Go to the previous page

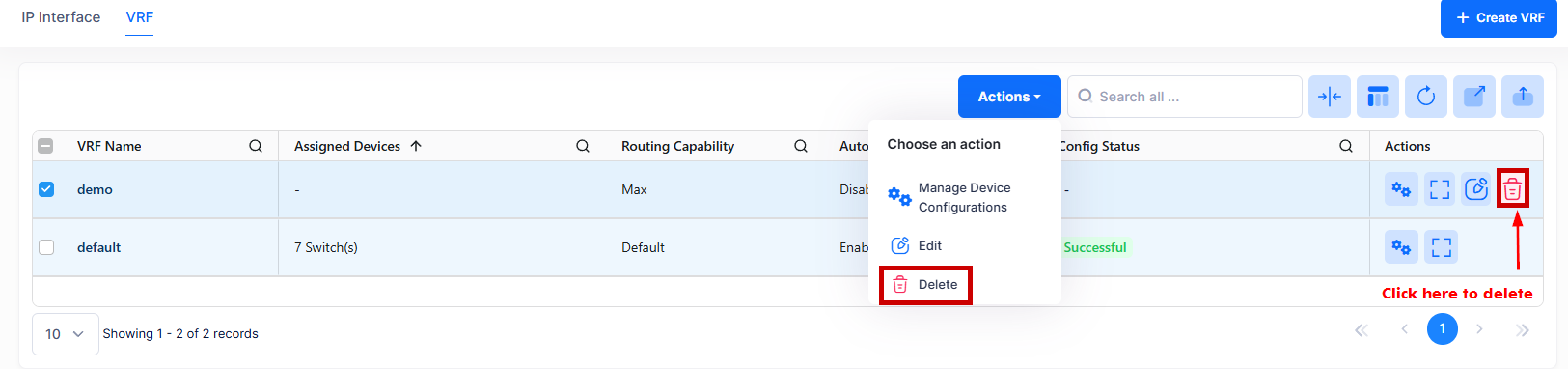1405,329
